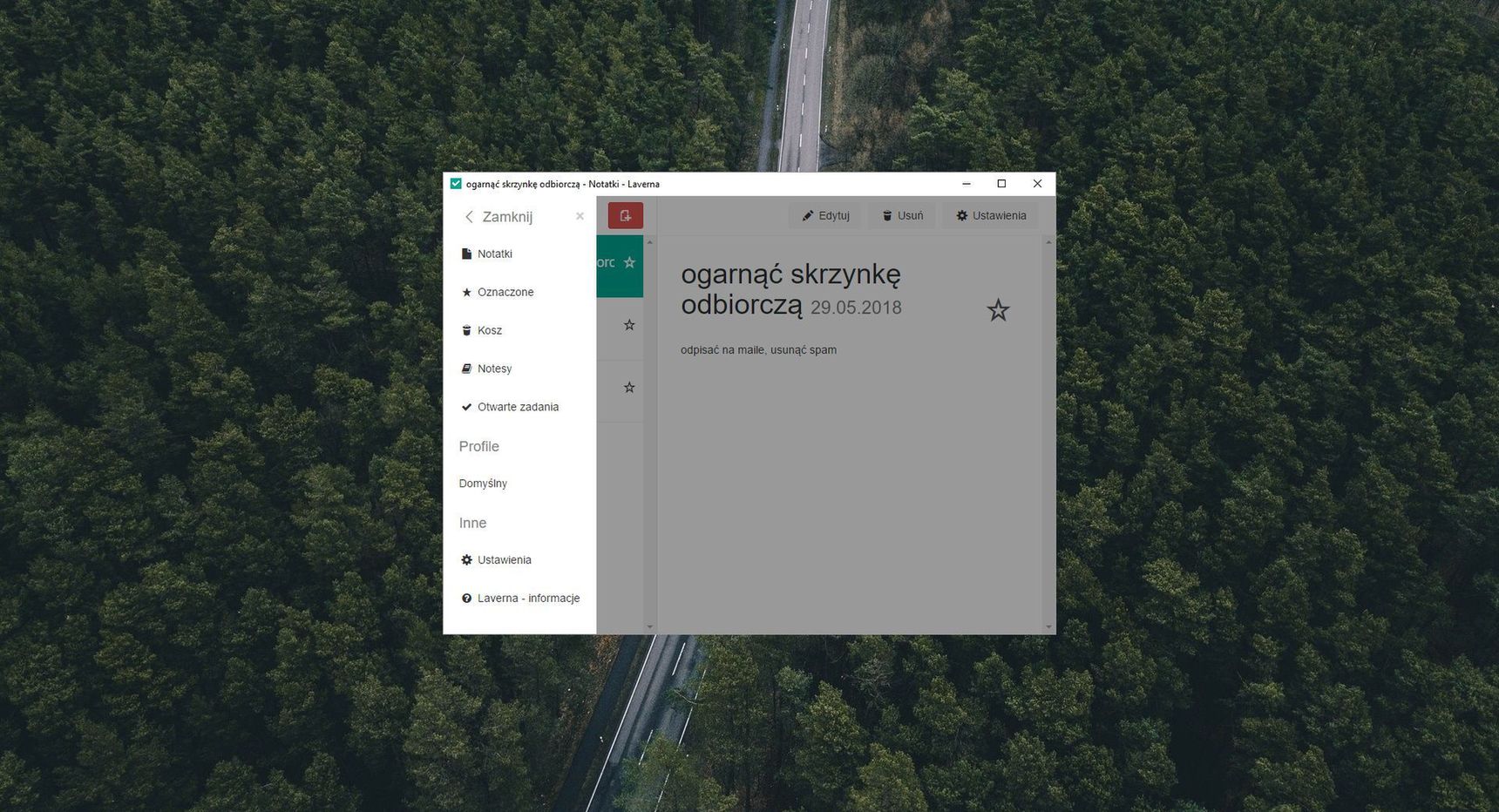1499x812 pixels.
Task: Click the notebook icon beside Notesy
Action: point(466,369)
